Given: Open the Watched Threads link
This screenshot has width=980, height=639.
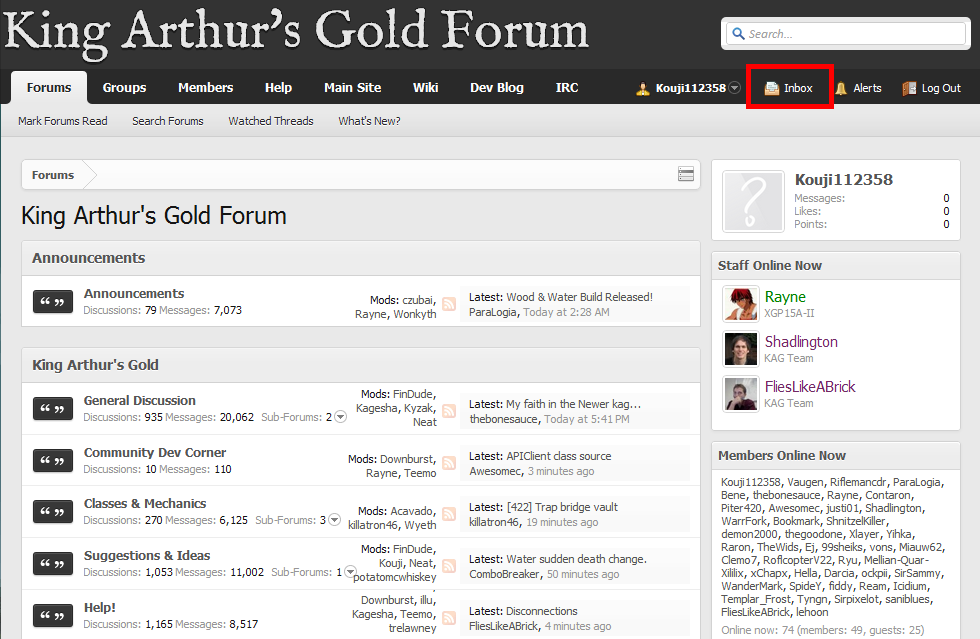Looking at the screenshot, I should pos(271,121).
